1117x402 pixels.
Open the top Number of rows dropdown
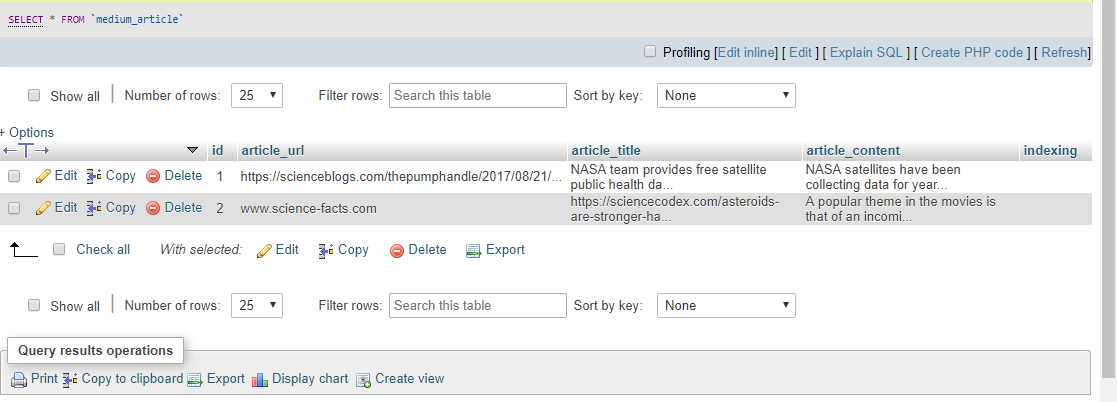click(257, 96)
